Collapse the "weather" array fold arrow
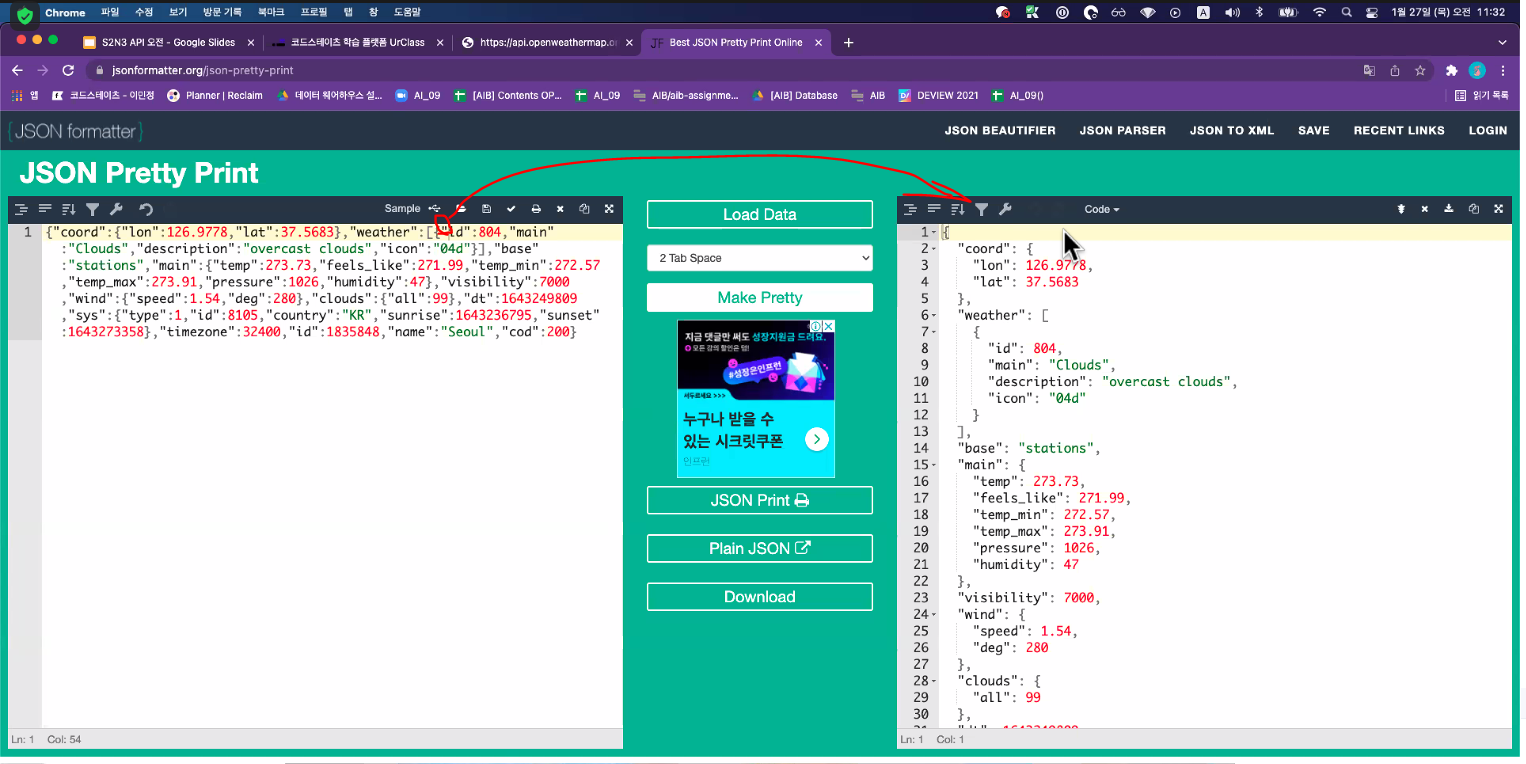This screenshot has height=764, width=1526. coord(935,315)
